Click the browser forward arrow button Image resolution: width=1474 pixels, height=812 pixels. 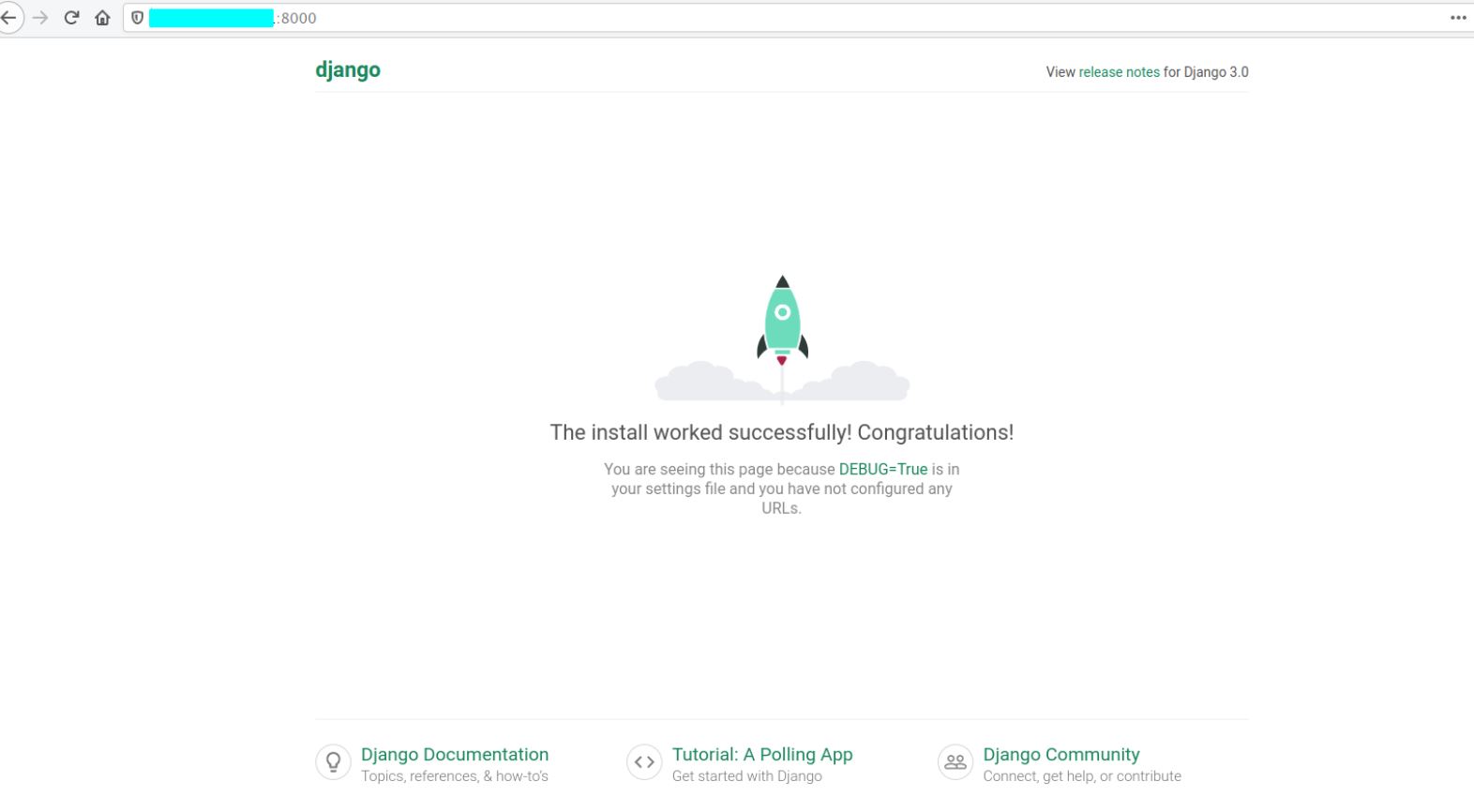pos(40,18)
